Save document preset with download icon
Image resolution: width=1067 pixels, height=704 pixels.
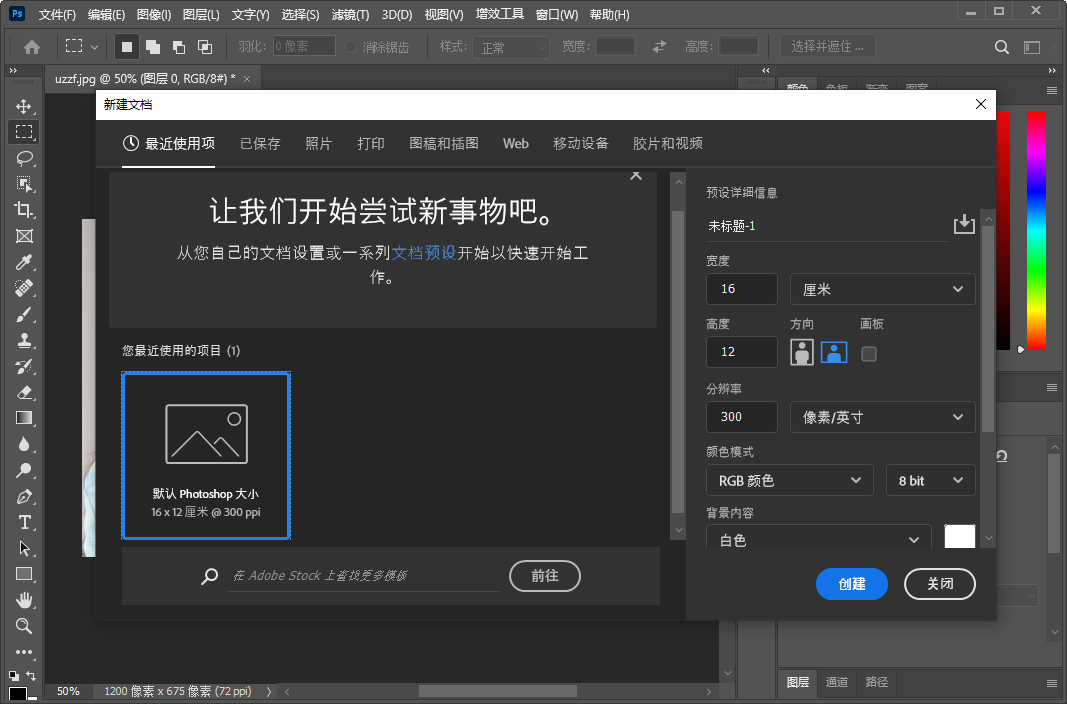point(964,224)
